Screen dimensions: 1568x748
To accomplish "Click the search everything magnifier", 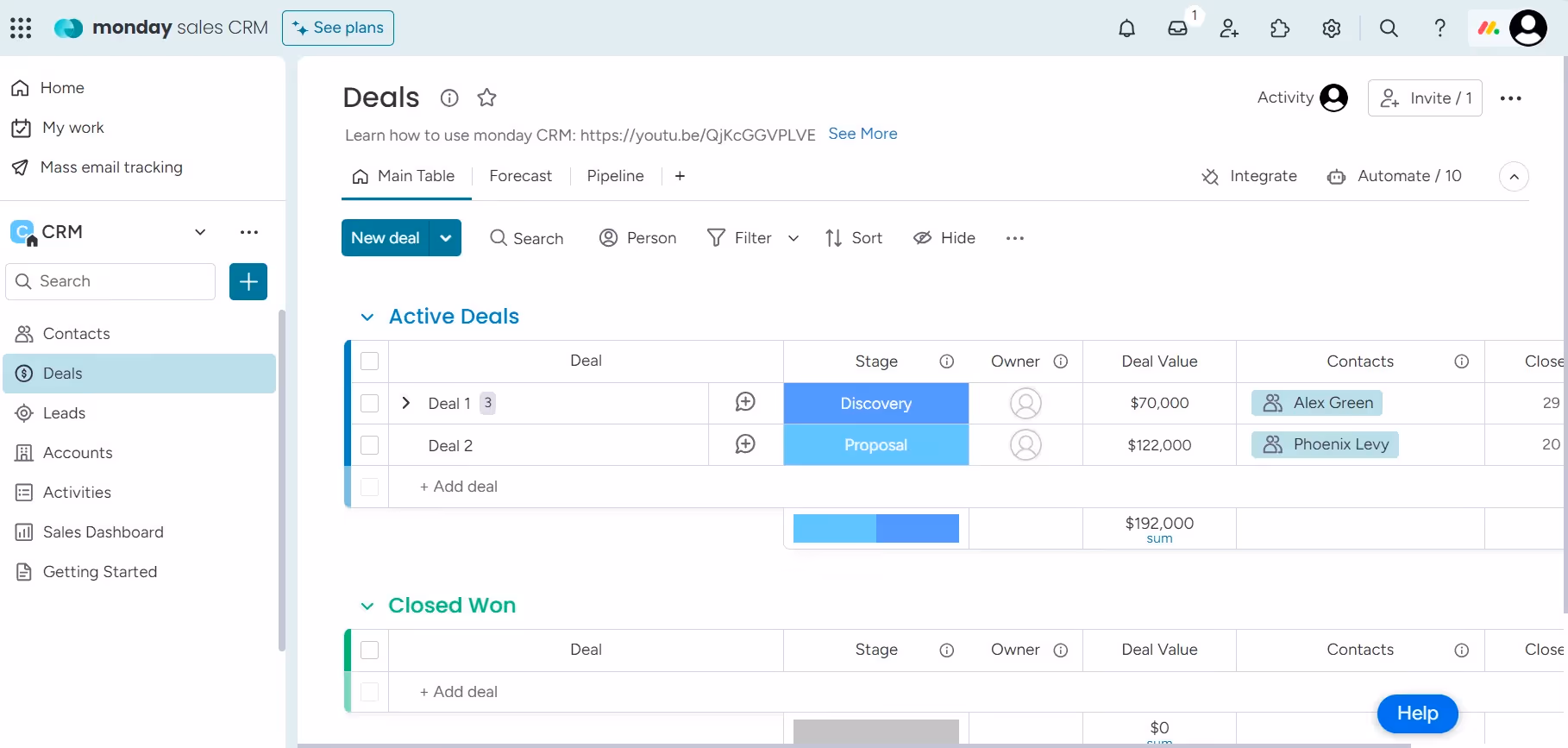I will (1389, 28).
